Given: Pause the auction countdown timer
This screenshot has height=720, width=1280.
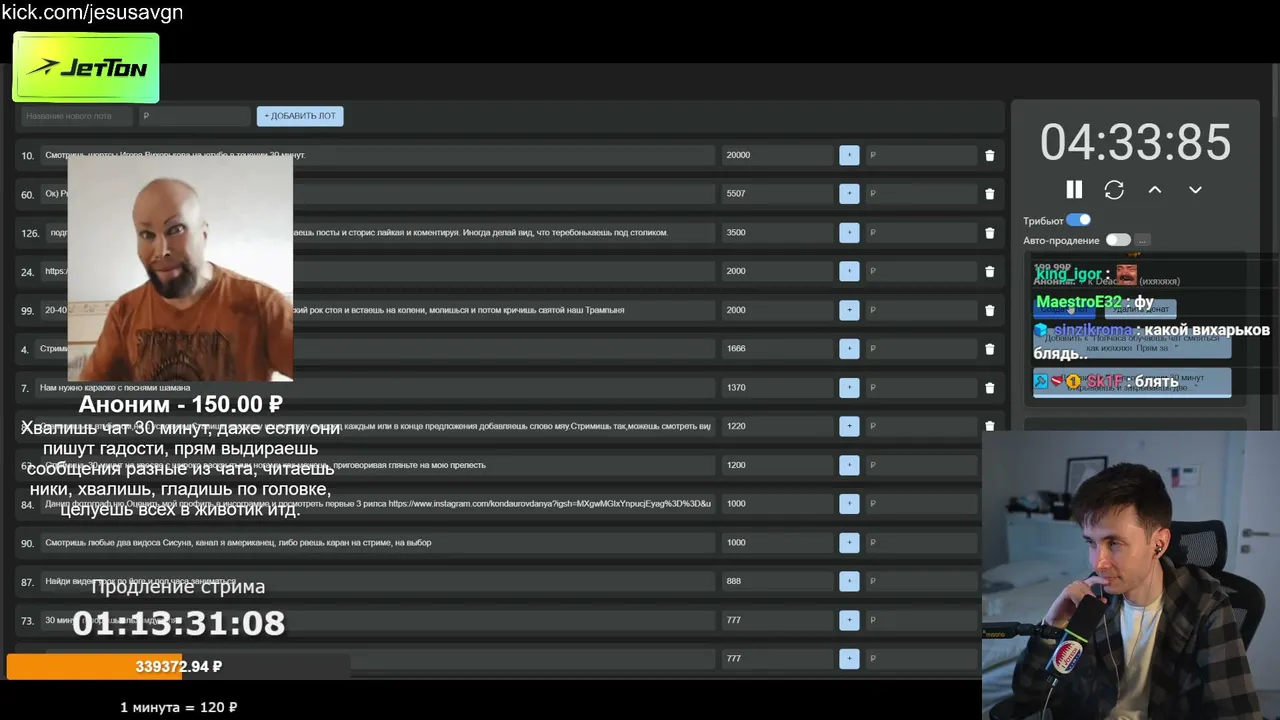Looking at the screenshot, I should [x=1074, y=190].
